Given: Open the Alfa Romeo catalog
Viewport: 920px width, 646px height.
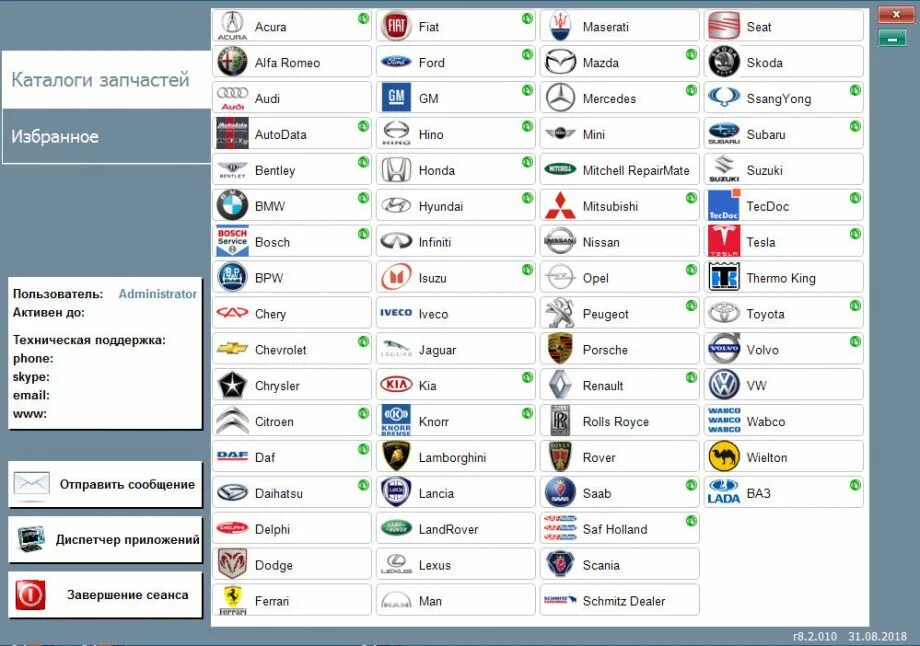Looking at the screenshot, I should click(292, 62).
